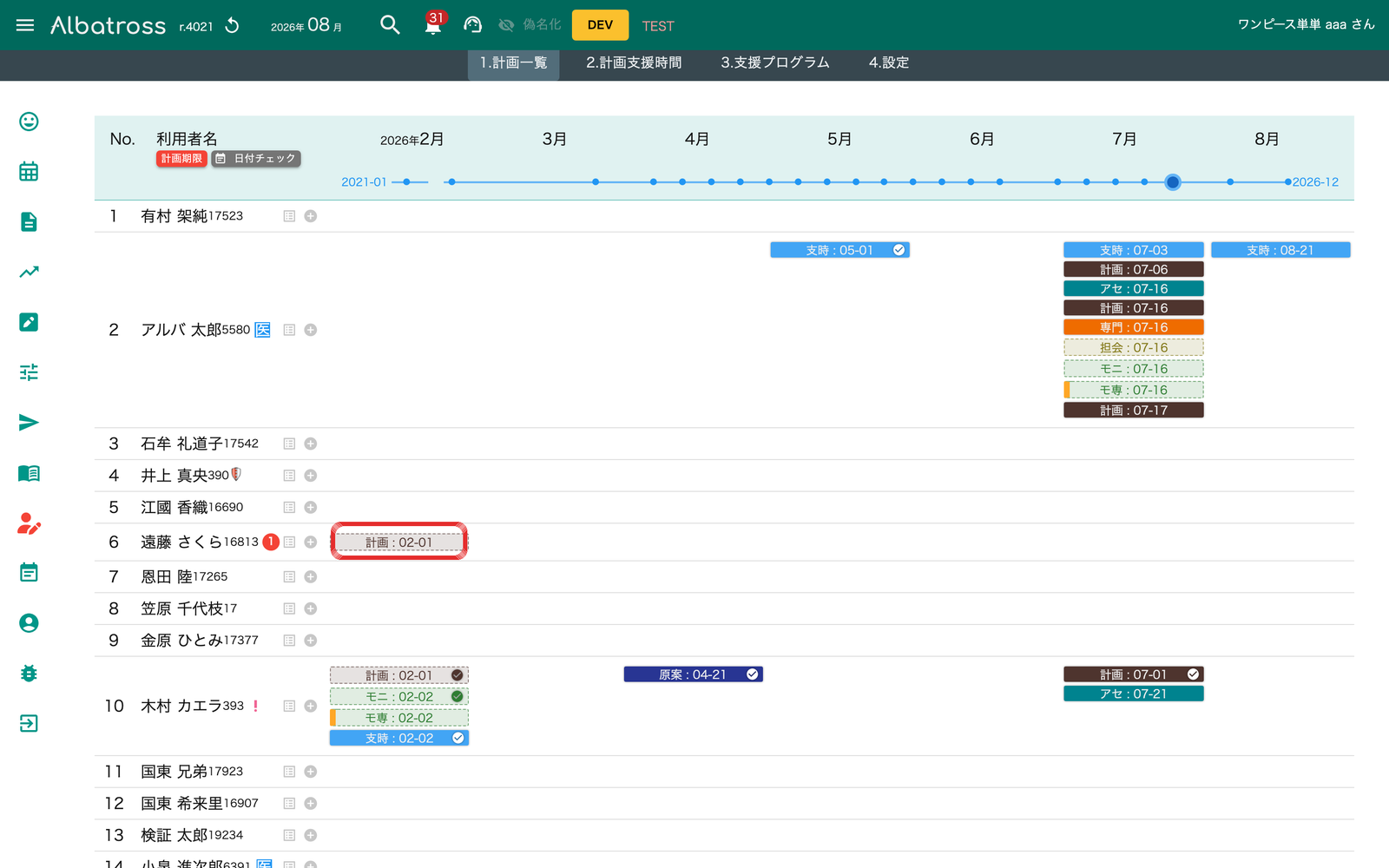This screenshot has height=868, width=1389.
Task: Open the search magnifier icon
Action: click(391, 25)
